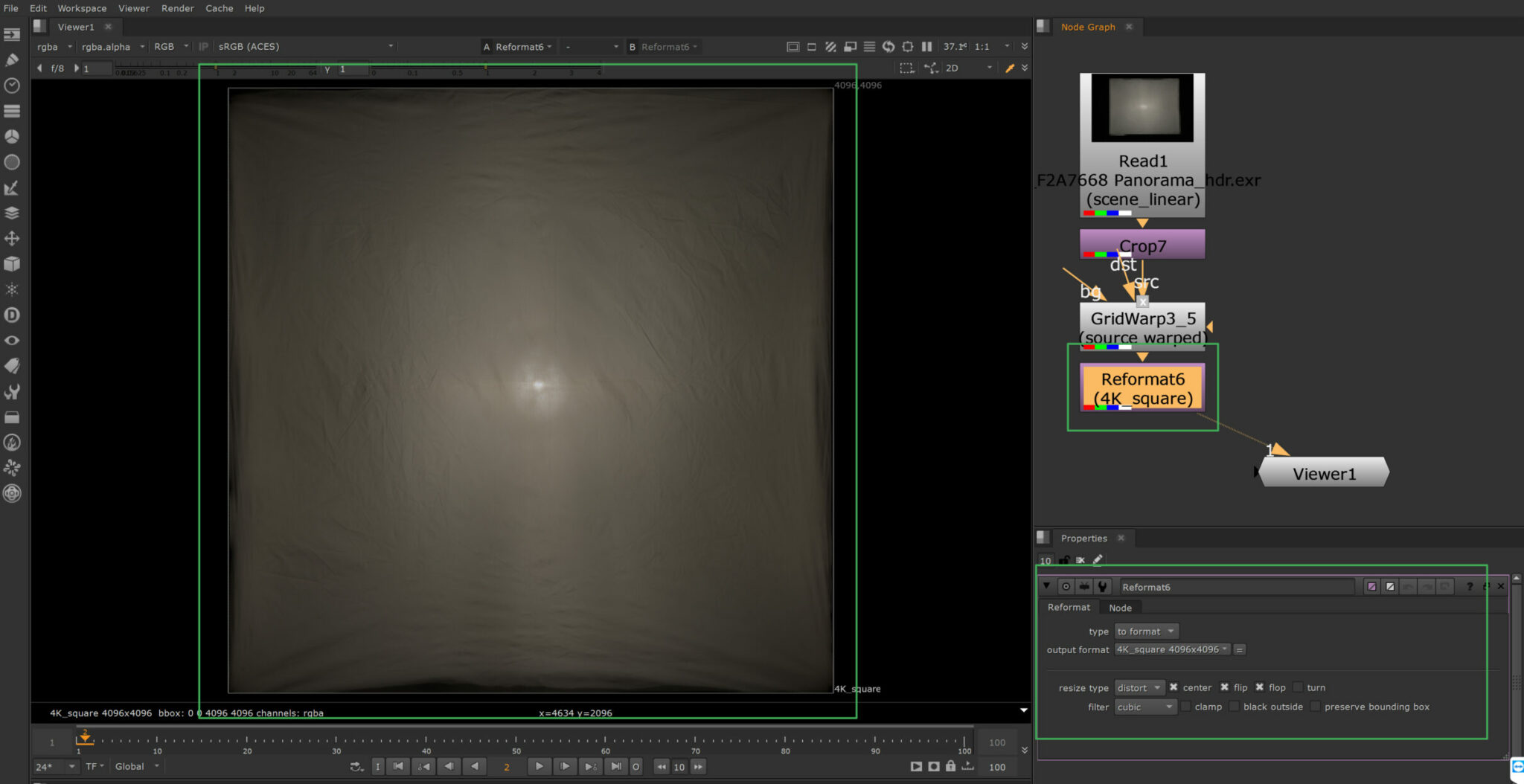Open the Render menu
The image size is (1524, 784).
point(177,8)
